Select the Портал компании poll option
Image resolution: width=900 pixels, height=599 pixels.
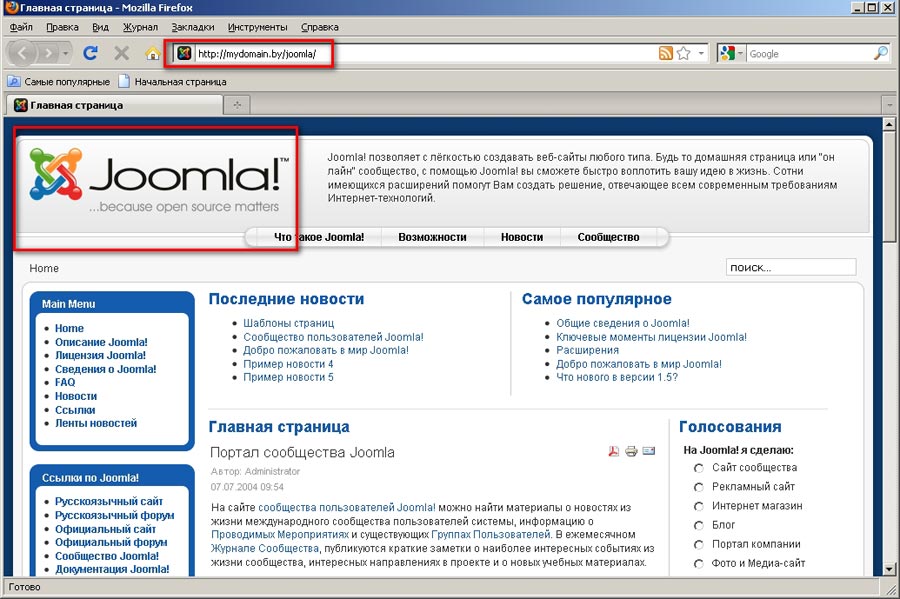(699, 544)
